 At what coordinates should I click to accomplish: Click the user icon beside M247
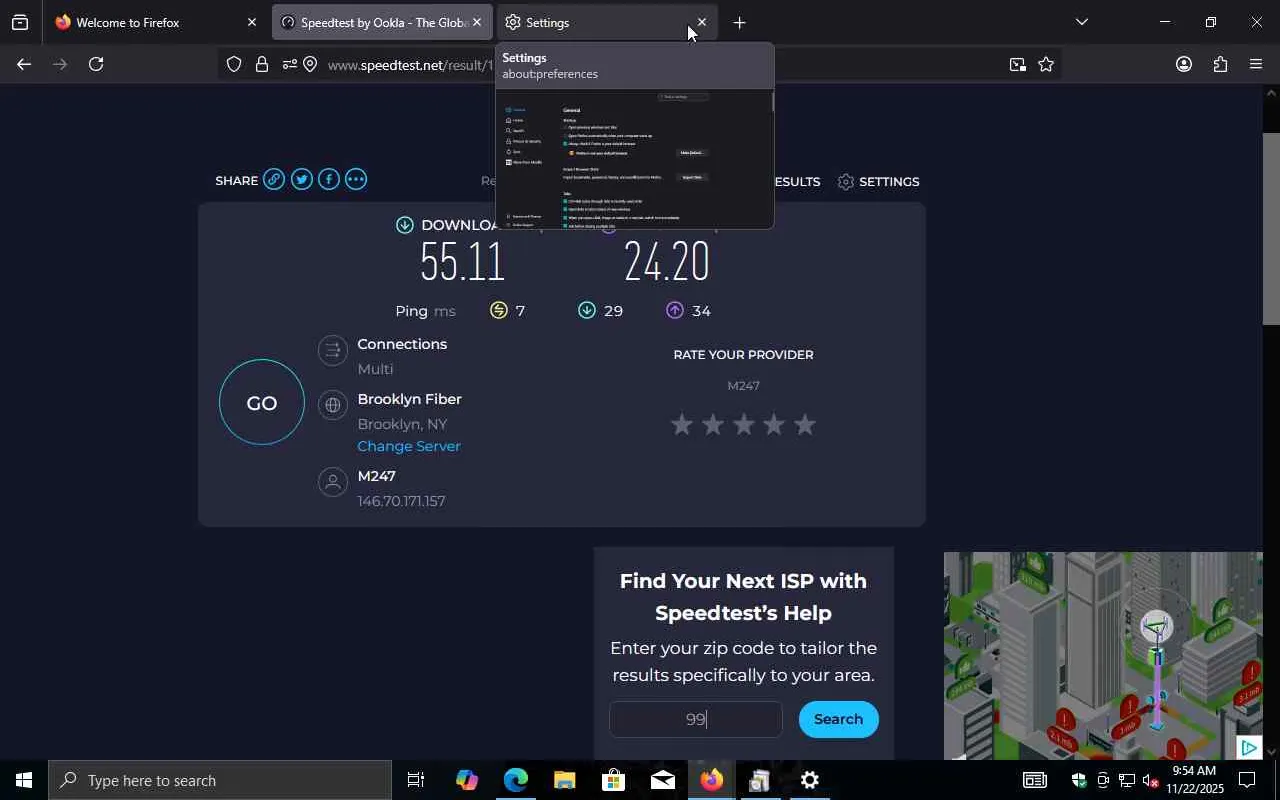(x=332, y=482)
